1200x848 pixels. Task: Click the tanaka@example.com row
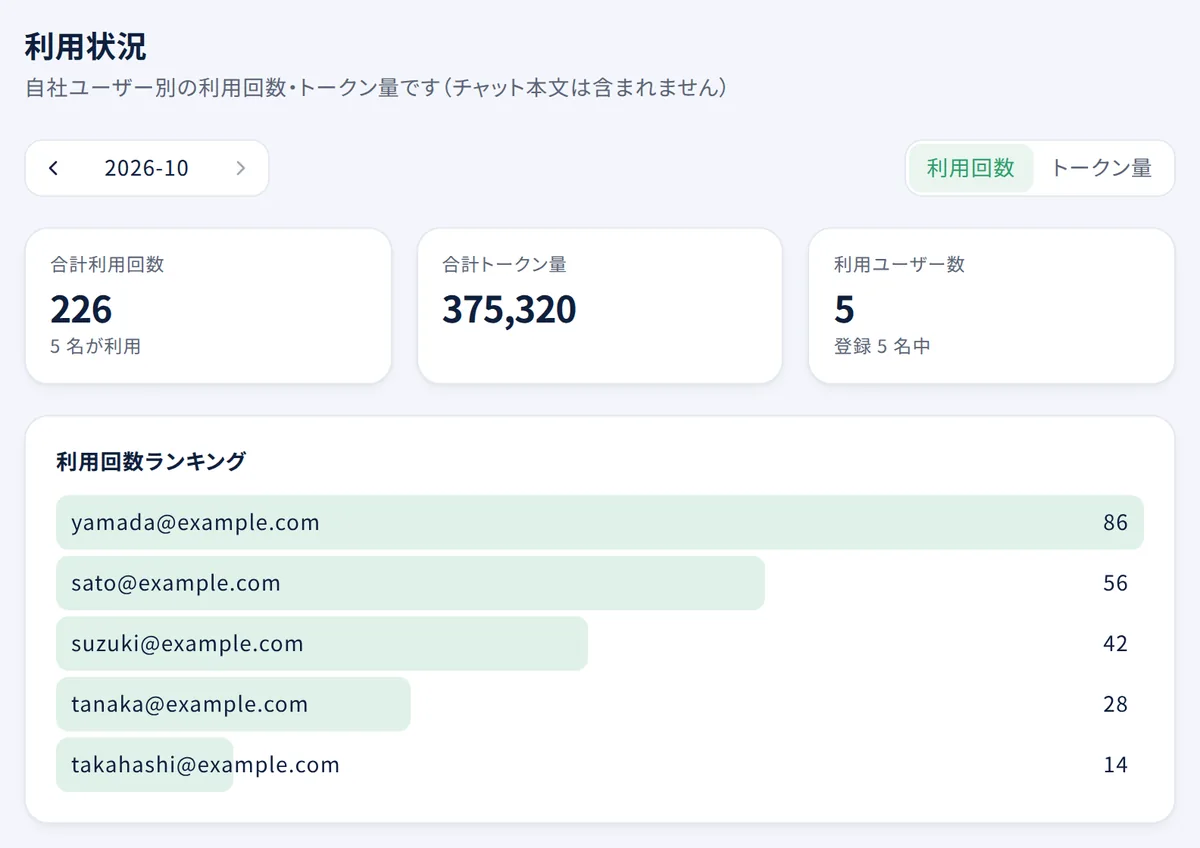(600, 704)
